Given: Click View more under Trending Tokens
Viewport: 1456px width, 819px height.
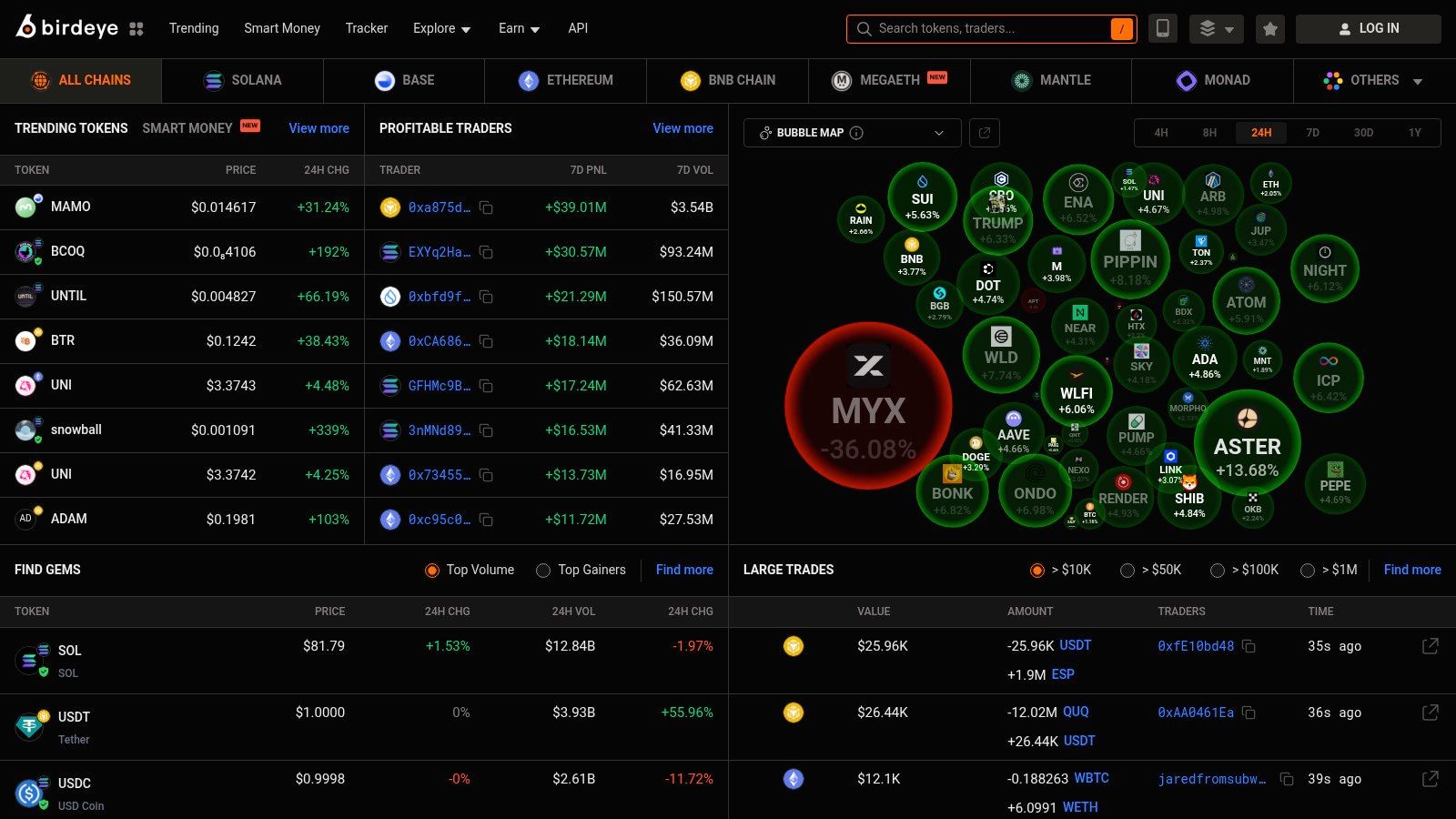Looking at the screenshot, I should [318, 128].
